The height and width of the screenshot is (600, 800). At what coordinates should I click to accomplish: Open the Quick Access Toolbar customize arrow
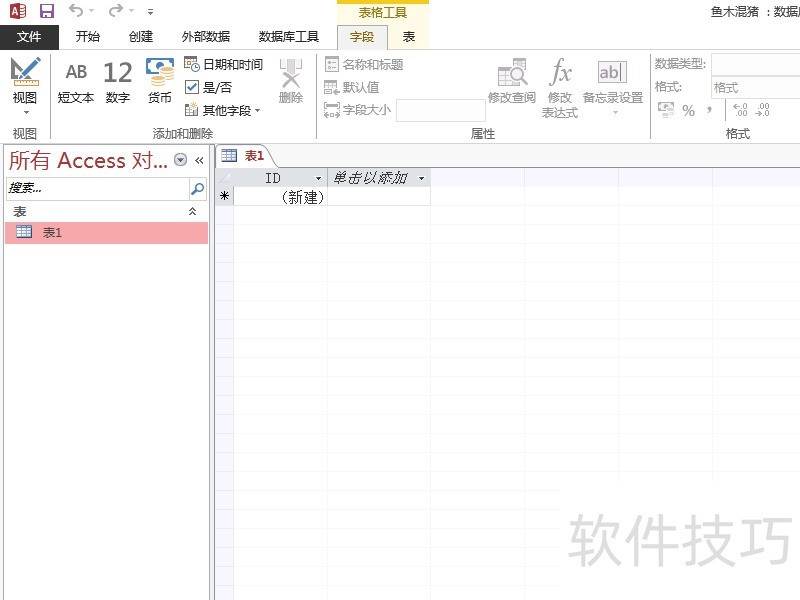click(x=151, y=11)
